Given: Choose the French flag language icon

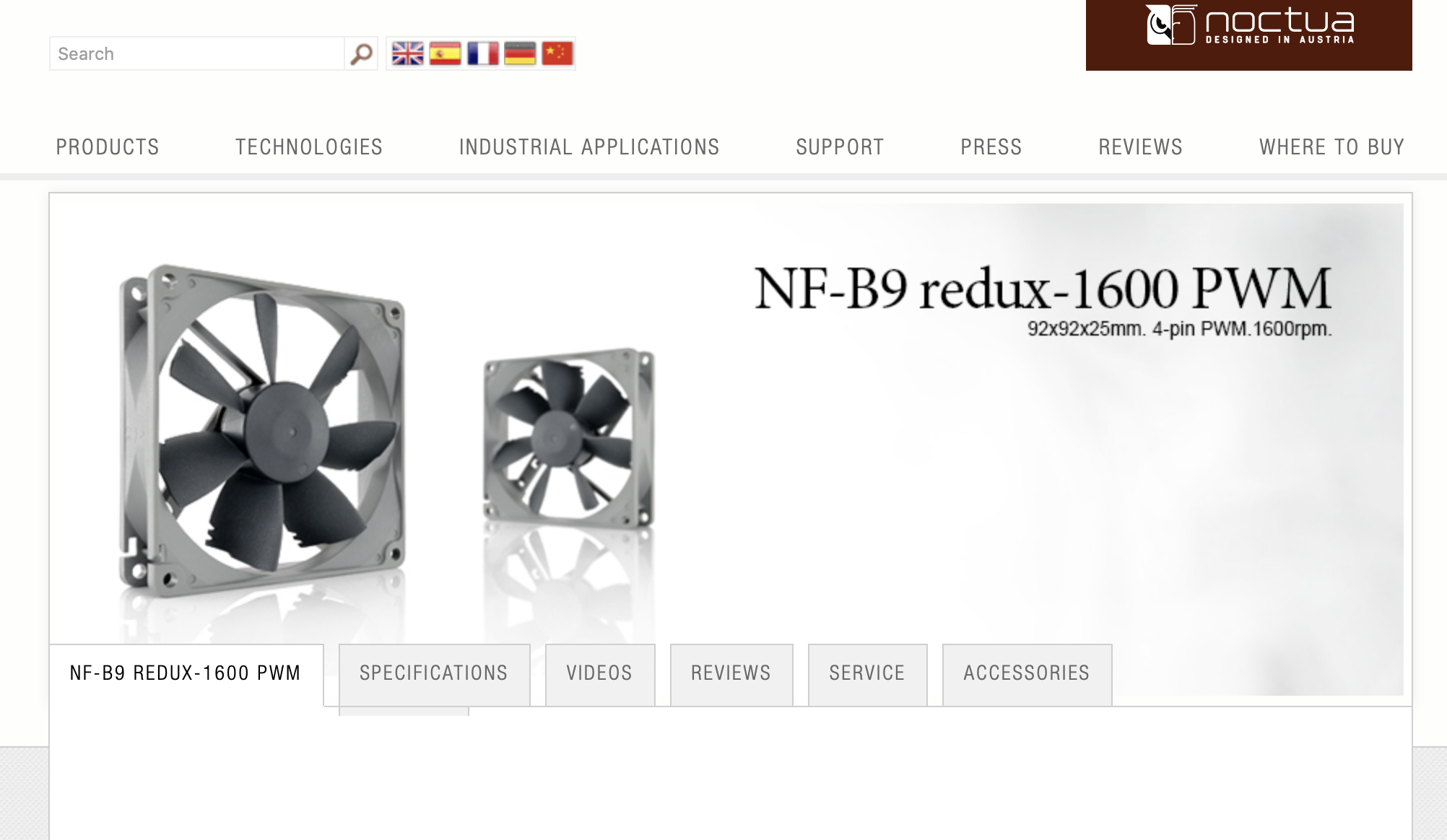Looking at the screenshot, I should [x=482, y=53].
